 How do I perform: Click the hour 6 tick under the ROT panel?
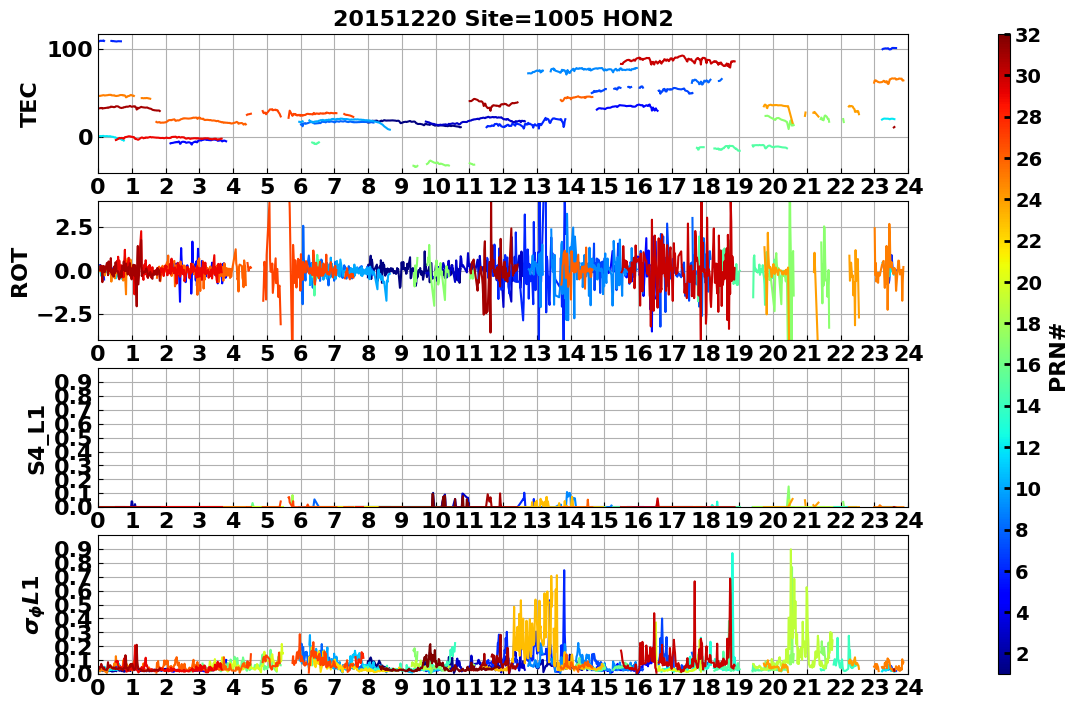click(300, 353)
